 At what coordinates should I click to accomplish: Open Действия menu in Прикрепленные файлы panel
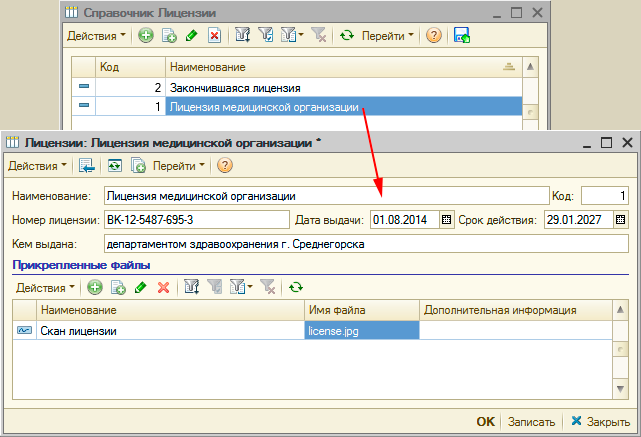coord(47,288)
